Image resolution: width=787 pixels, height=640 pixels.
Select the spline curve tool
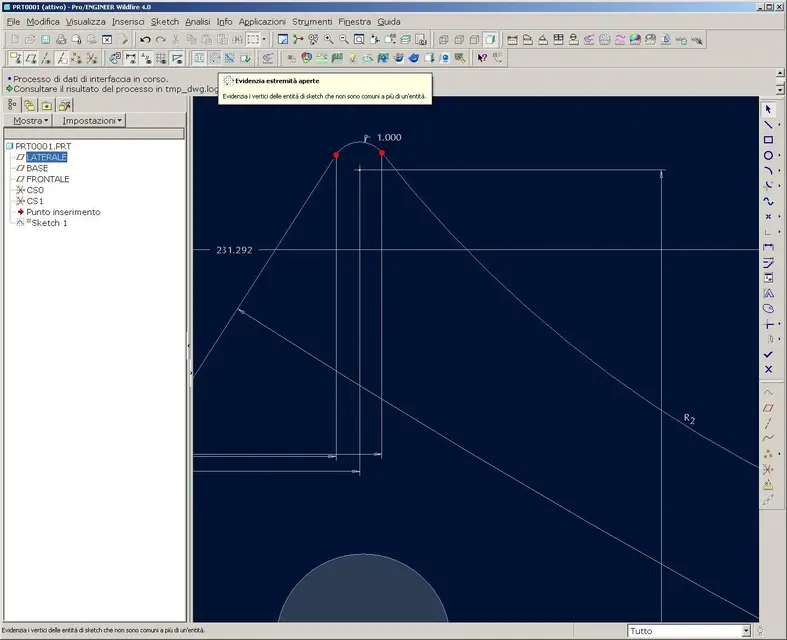click(768, 201)
